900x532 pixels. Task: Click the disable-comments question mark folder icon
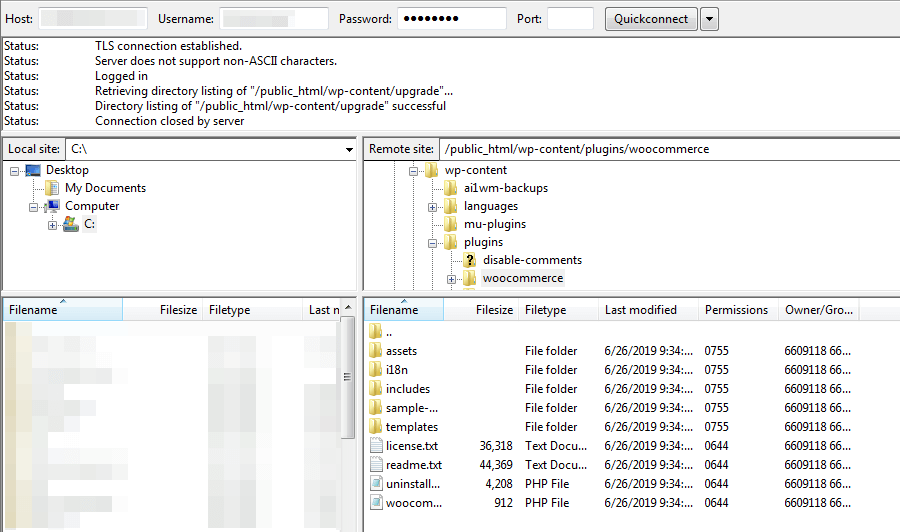pyautogui.click(x=470, y=261)
